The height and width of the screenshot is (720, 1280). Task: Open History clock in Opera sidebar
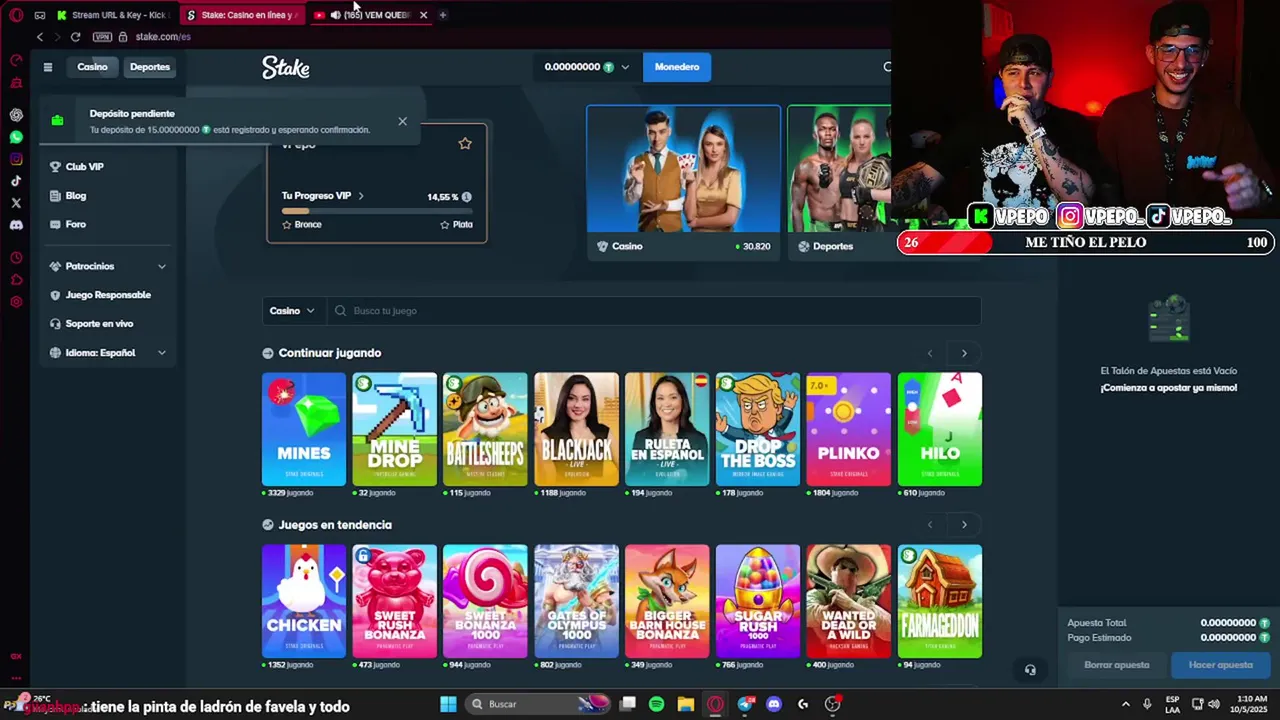coord(16,258)
